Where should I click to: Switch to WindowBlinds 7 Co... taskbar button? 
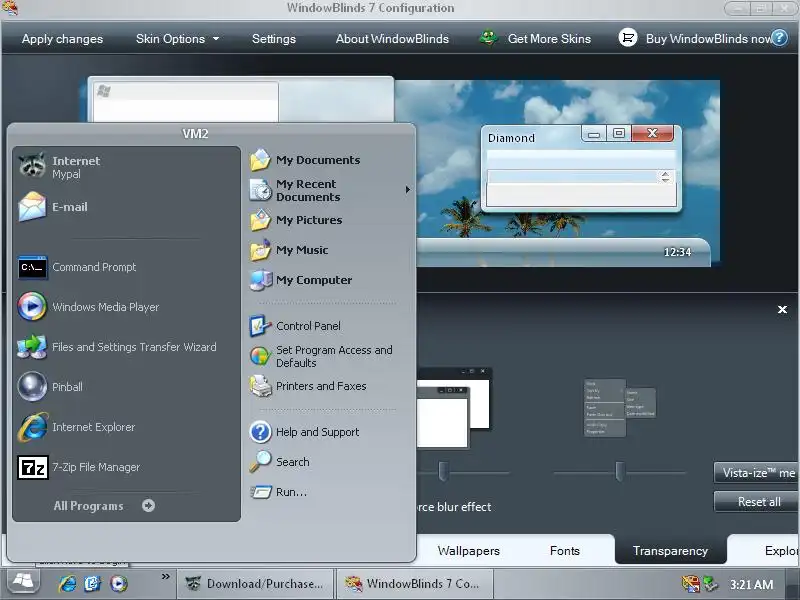pos(414,584)
